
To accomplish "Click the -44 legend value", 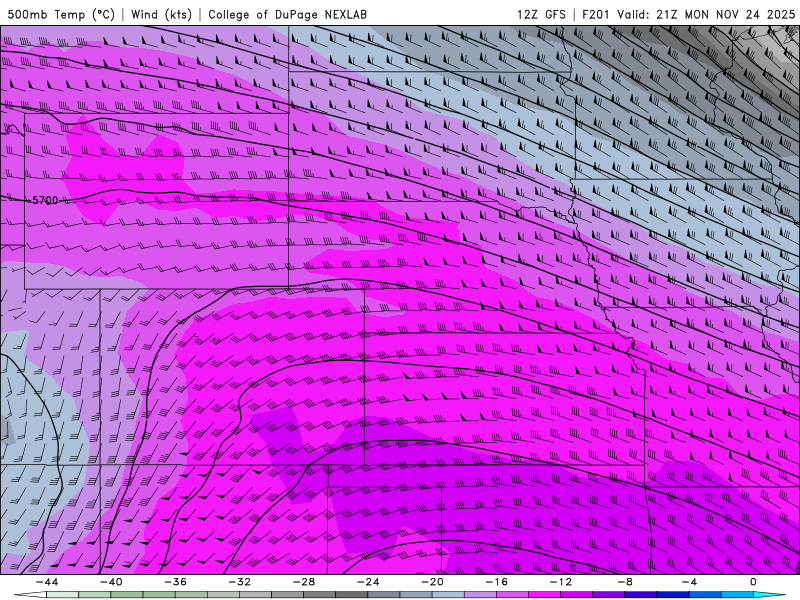I will pyautogui.click(x=46, y=582).
